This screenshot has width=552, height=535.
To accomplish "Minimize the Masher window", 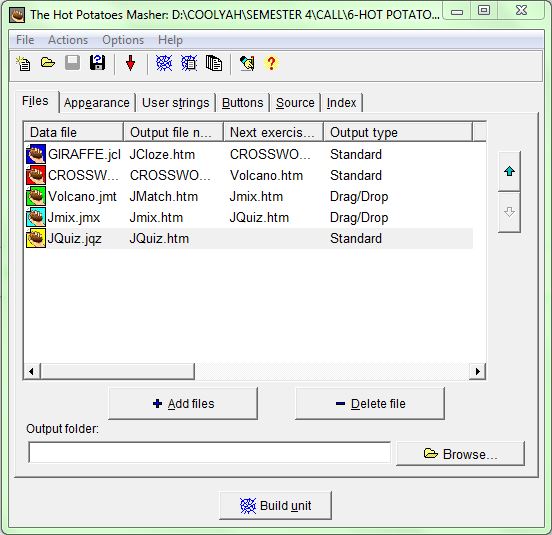I will pos(457,11).
